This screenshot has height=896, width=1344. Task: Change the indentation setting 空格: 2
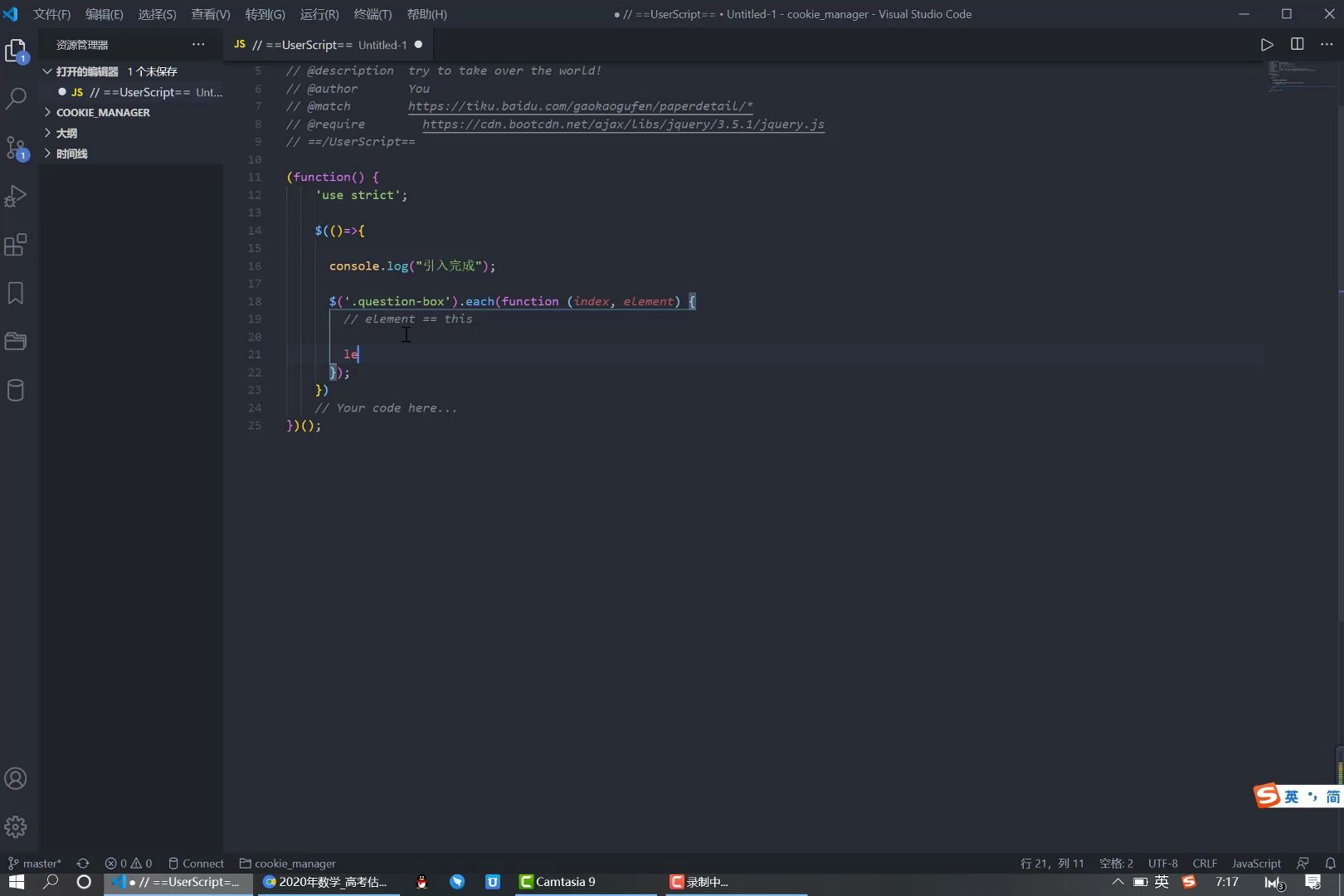(1116, 863)
